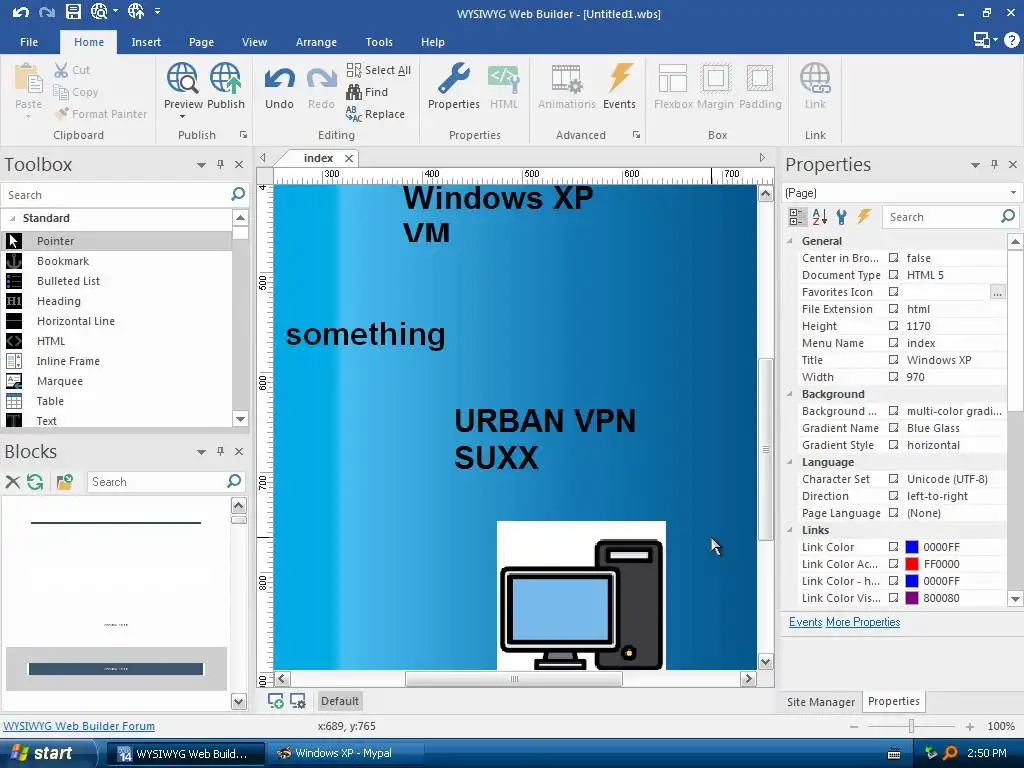This screenshot has height=768, width=1024.
Task: Click the Paste icon in Clipboard group
Action: click(x=28, y=78)
